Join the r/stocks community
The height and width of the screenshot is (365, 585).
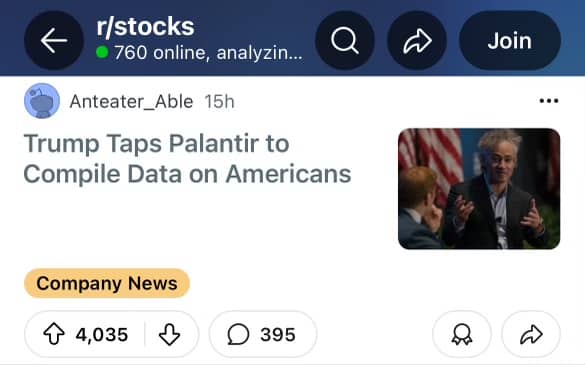tap(510, 40)
